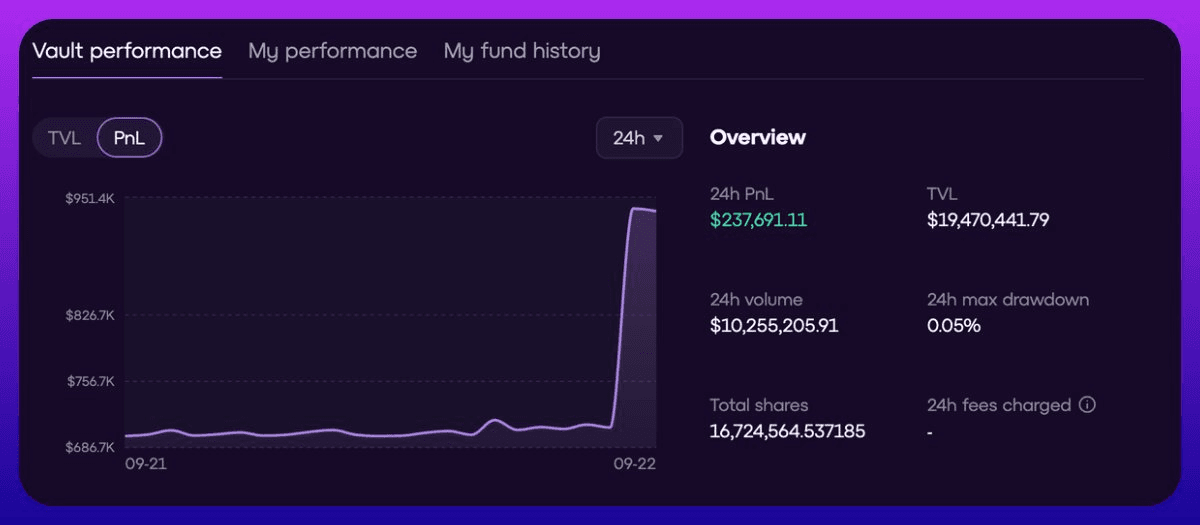Select the PnL chart toggle
The image size is (1200, 525).
[129, 138]
